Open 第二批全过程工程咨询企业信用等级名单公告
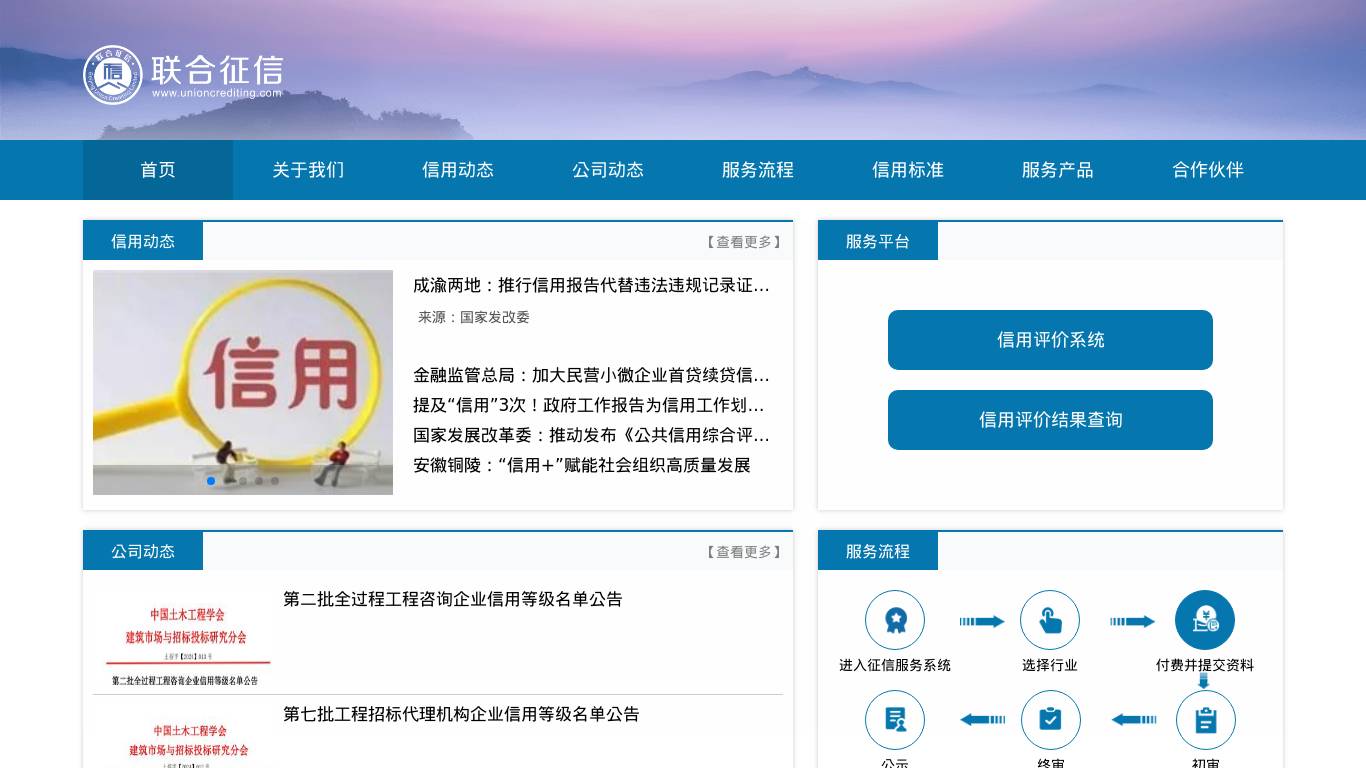This screenshot has height=768, width=1366. (x=453, y=599)
